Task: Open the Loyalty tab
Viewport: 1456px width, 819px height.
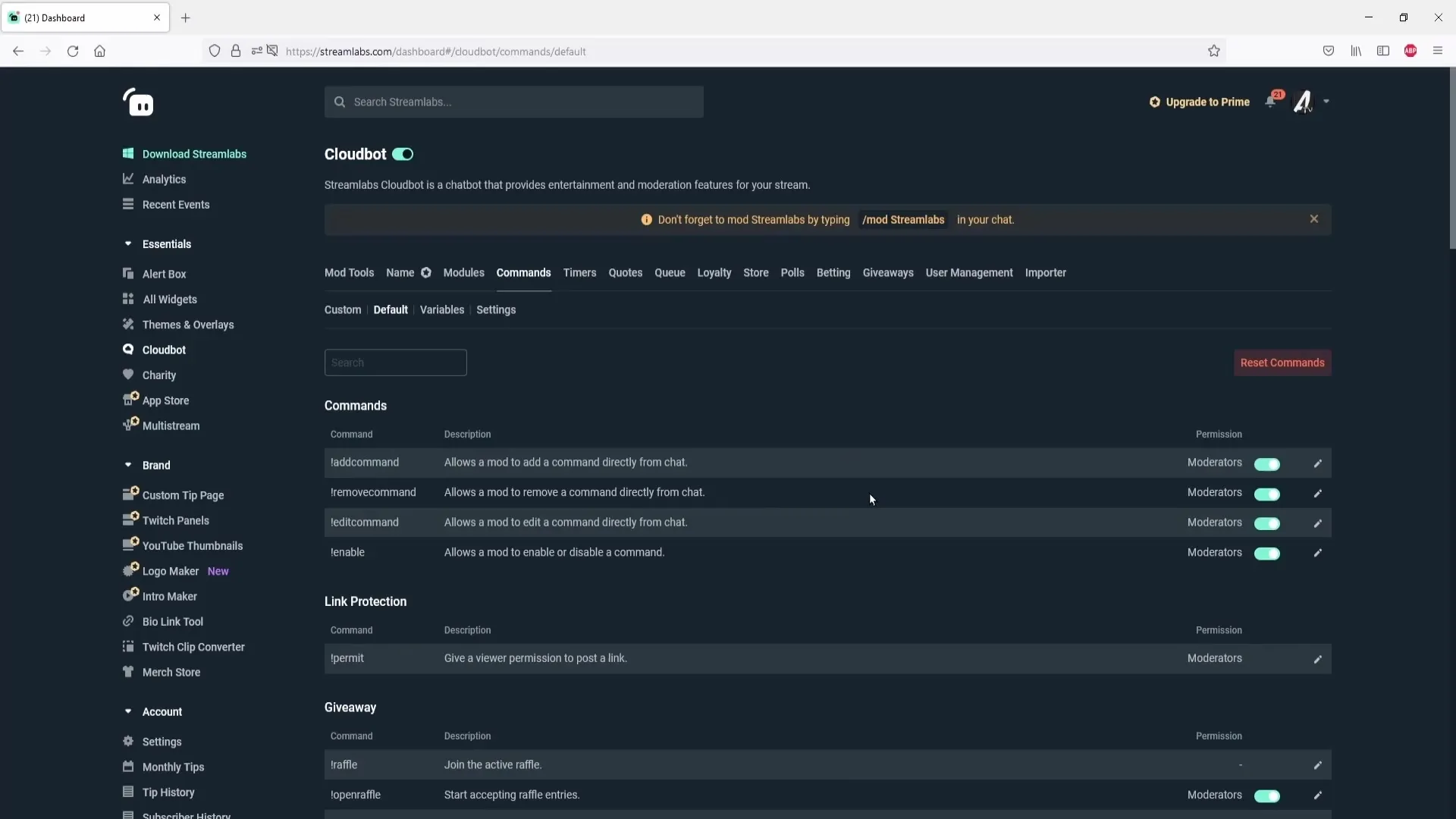Action: click(714, 272)
